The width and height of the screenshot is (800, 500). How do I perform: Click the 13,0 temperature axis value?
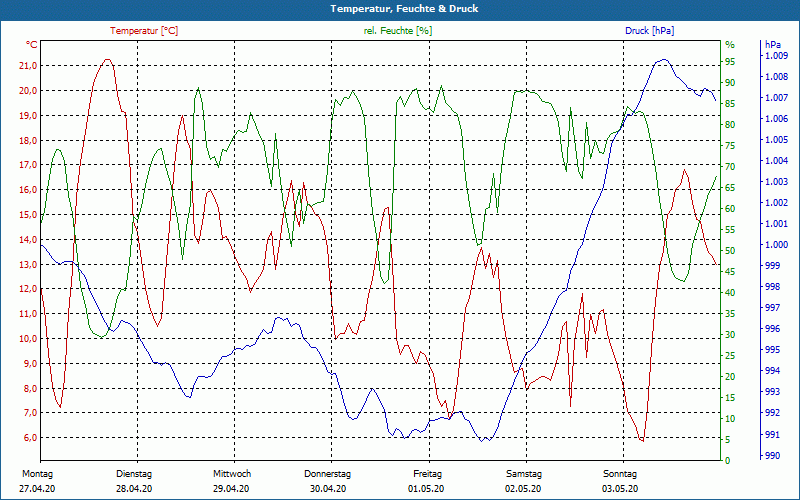(x=28, y=265)
